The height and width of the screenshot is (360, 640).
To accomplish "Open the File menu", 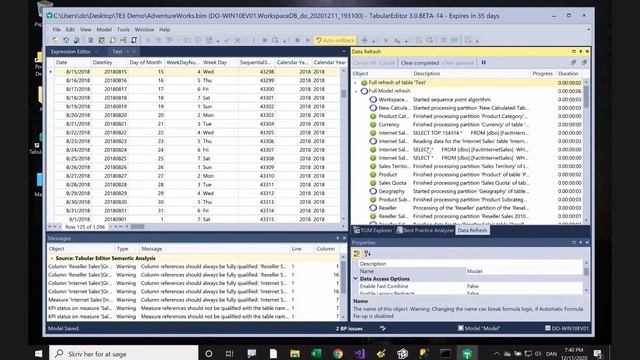I will tap(57, 29).
